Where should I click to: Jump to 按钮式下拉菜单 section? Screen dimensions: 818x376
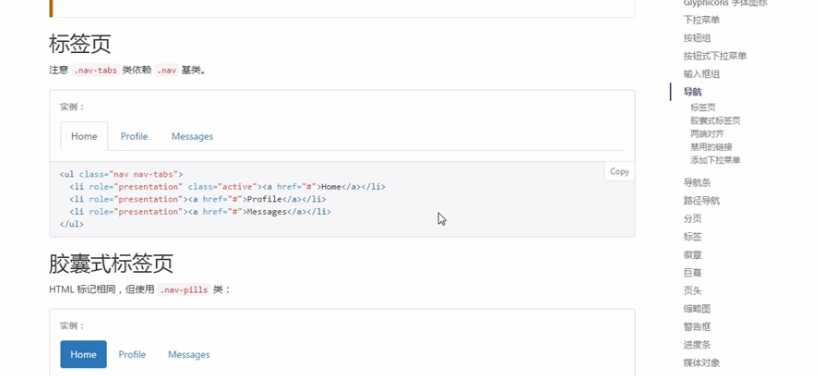click(715, 56)
